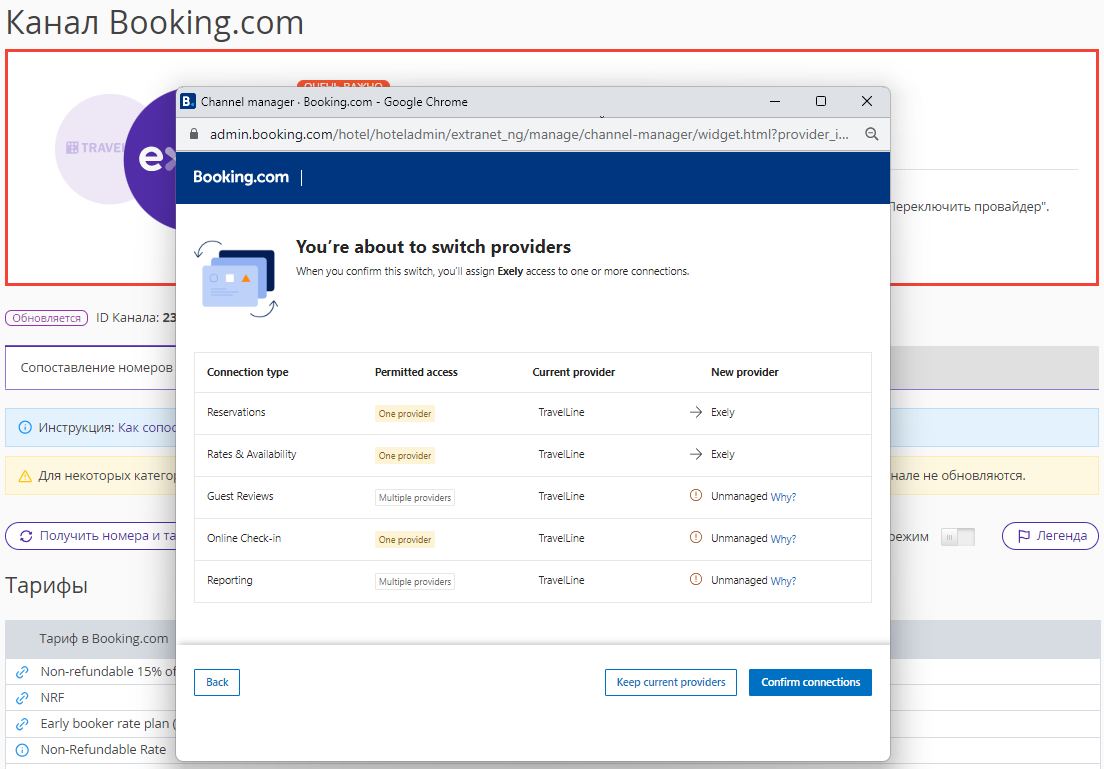Screen dimensions: 1104x769
Task: Click the Легенда button
Action: [x=1050, y=536]
